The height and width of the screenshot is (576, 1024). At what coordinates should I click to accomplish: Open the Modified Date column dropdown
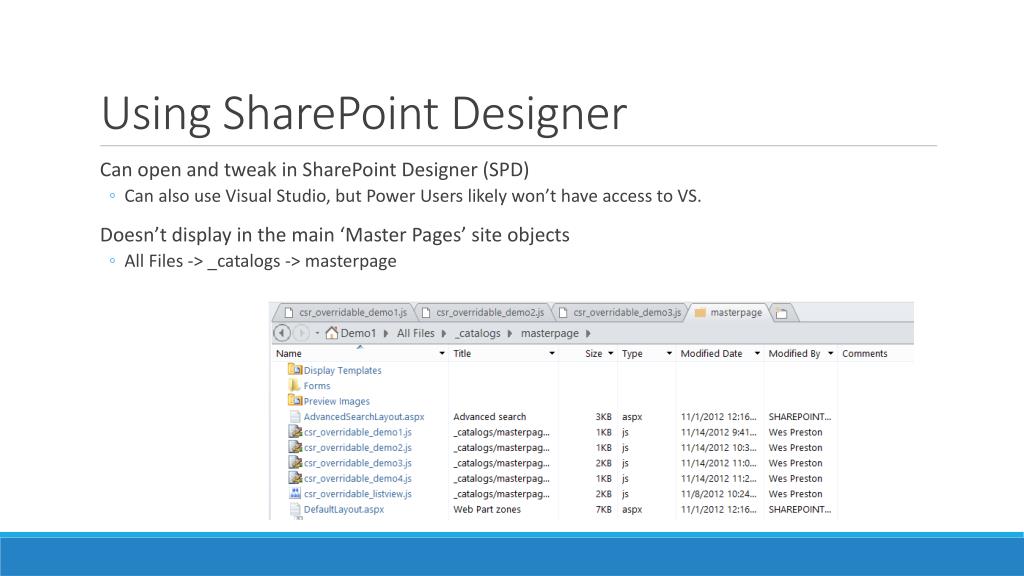pyautogui.click(x=757, y=353)
